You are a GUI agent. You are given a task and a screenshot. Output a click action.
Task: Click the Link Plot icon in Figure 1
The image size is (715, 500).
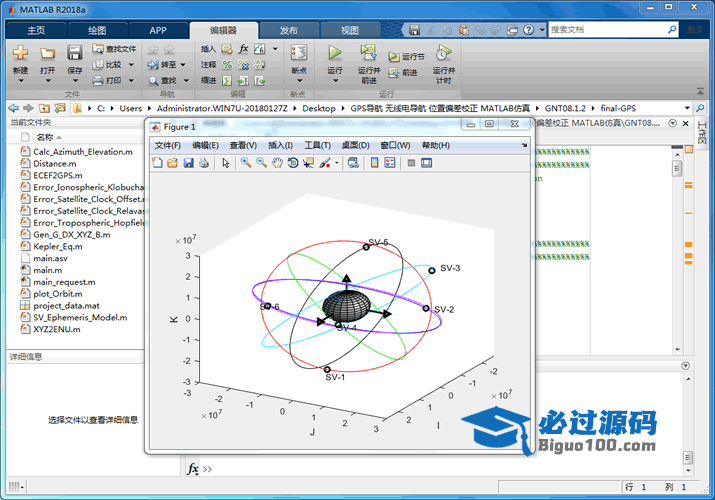click(353, 163)
